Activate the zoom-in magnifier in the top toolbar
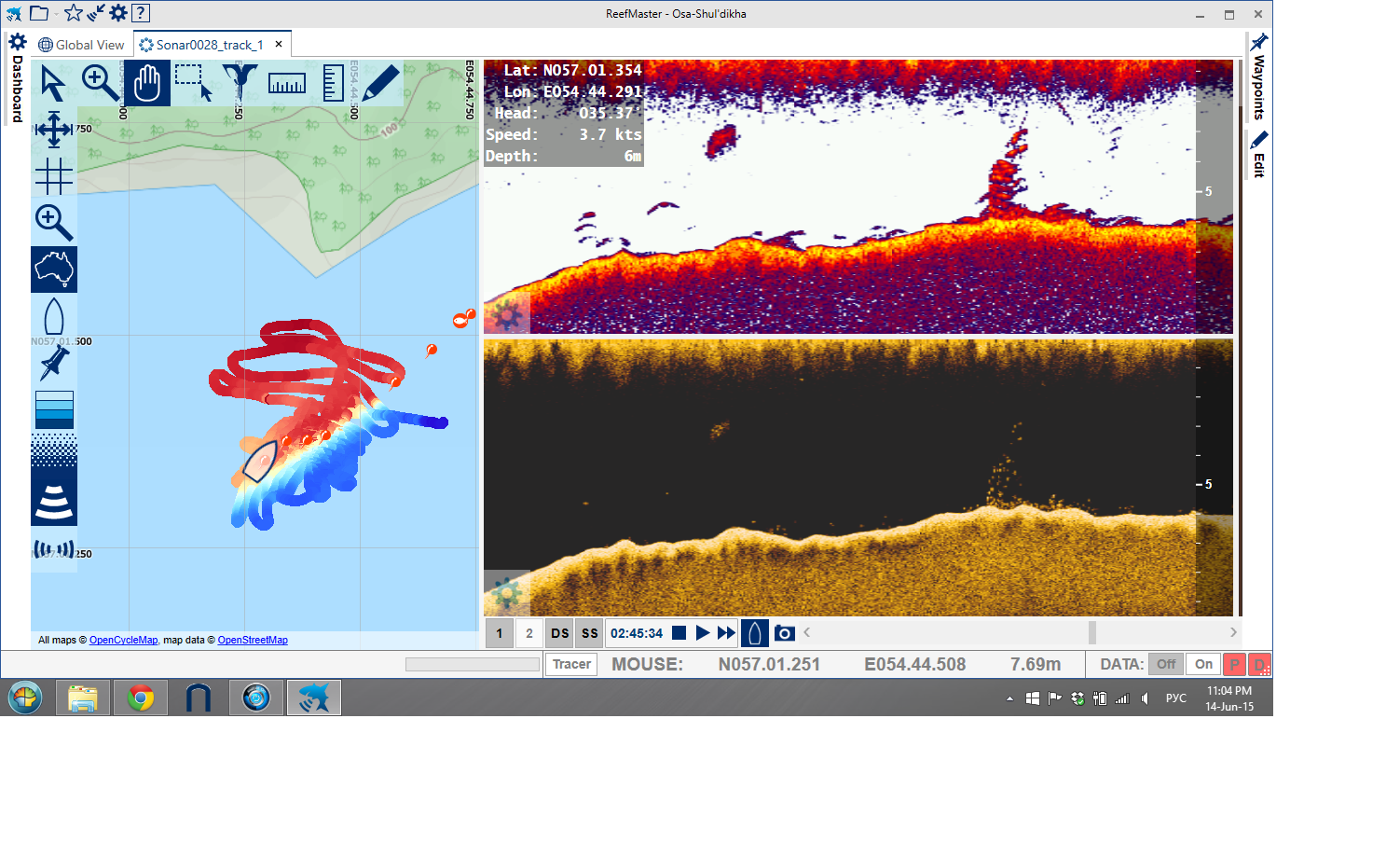Viewport: 1400px width, 843px height. (101, 83)
